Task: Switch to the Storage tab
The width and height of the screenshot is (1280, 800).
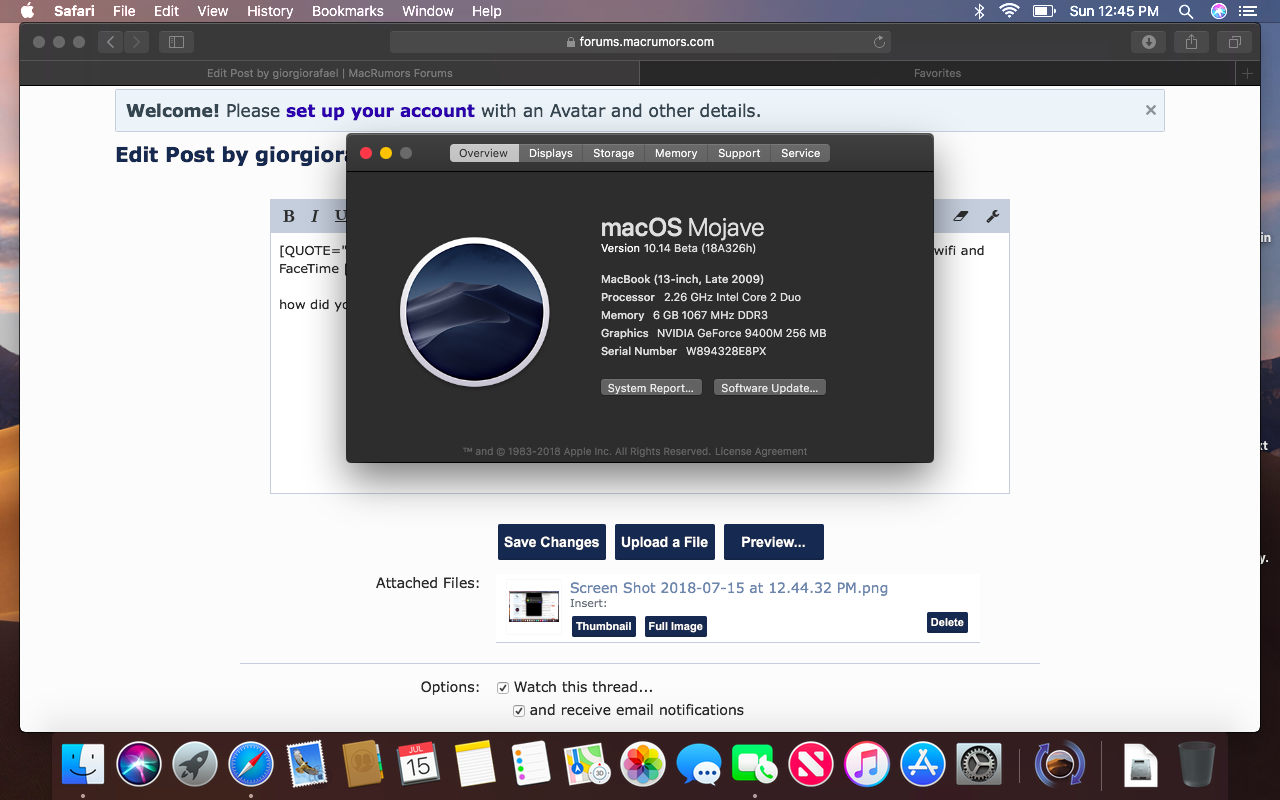Action: click(x=613, y=153)
